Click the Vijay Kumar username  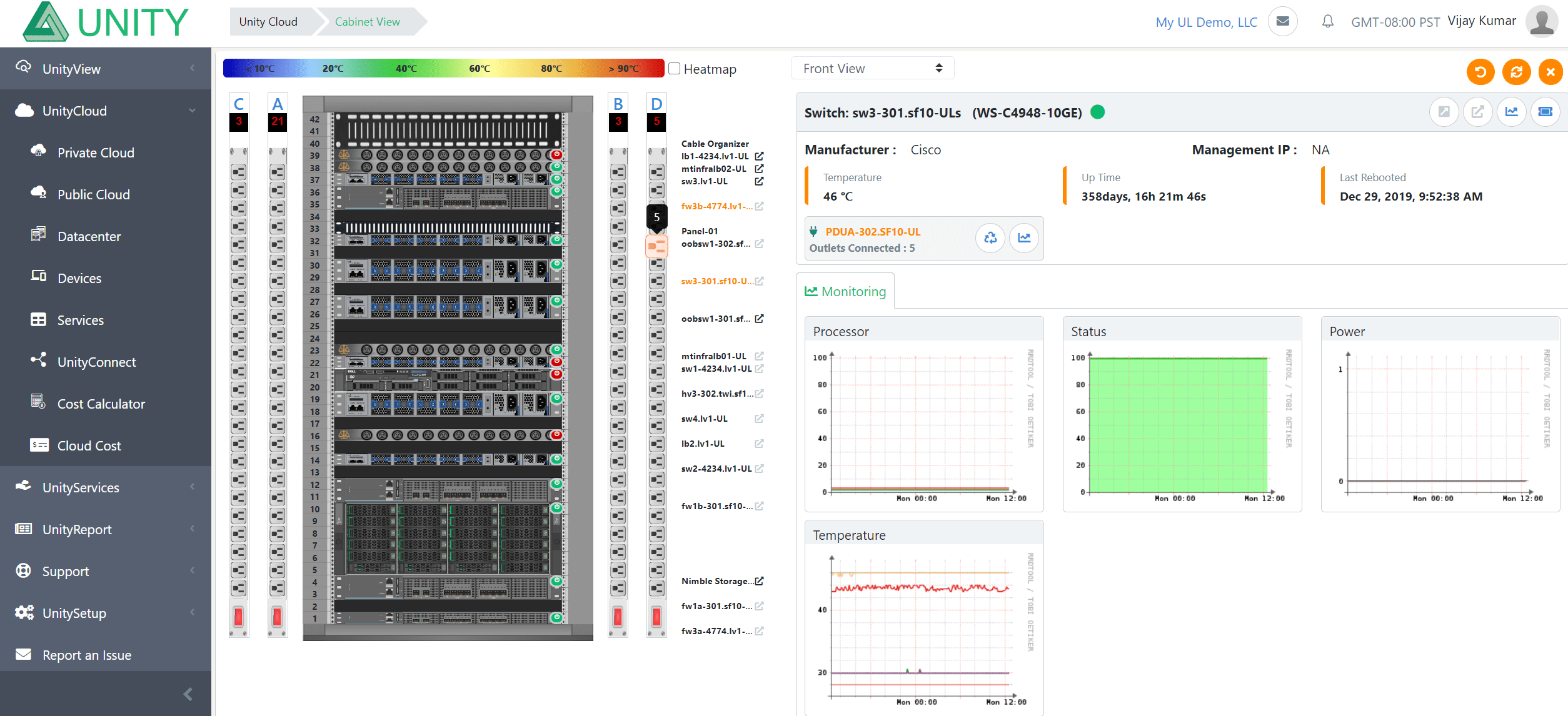coord(1482,21)
